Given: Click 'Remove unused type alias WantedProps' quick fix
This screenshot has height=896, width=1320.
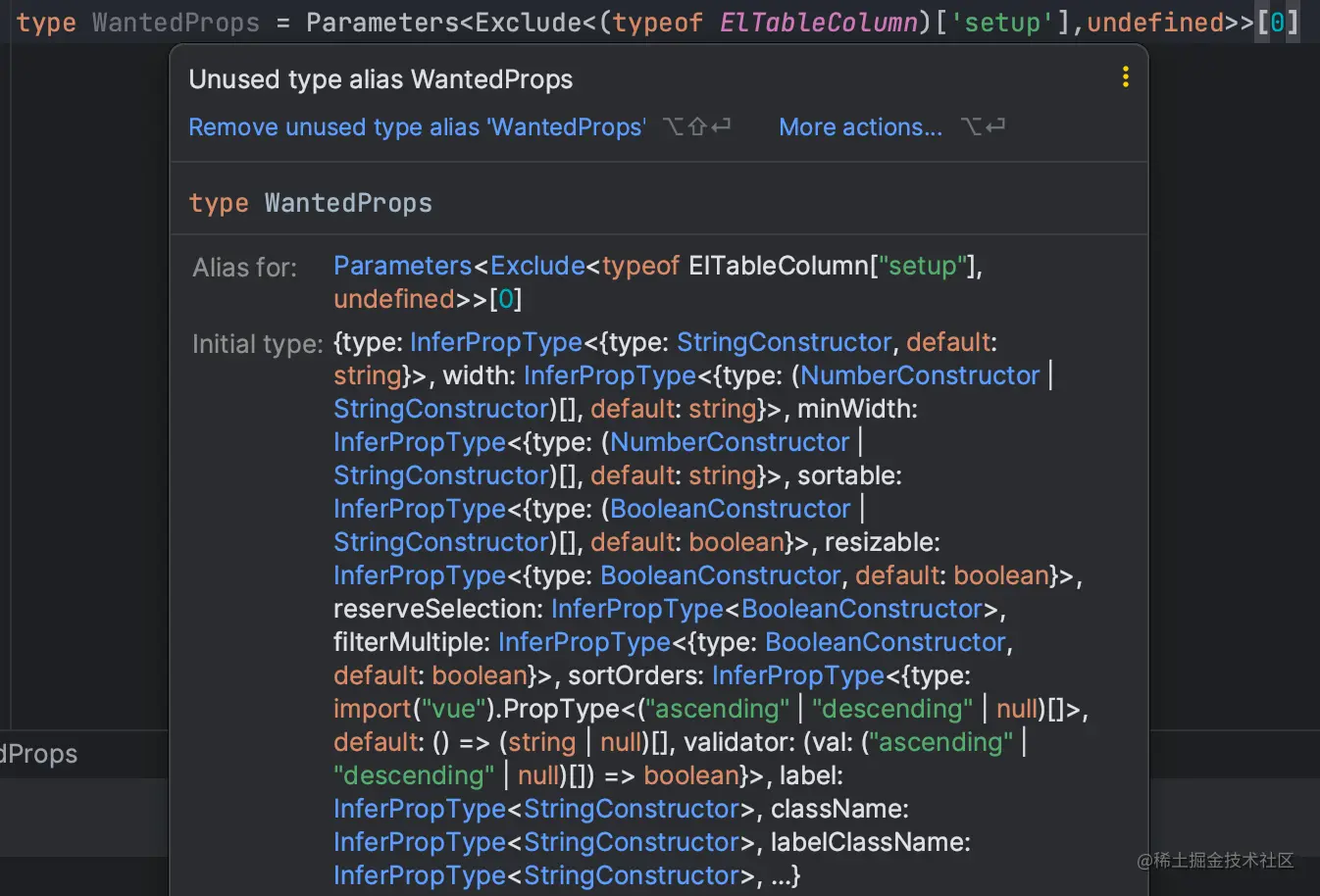Looking at the screenshot, I should (x=417, y=127).
